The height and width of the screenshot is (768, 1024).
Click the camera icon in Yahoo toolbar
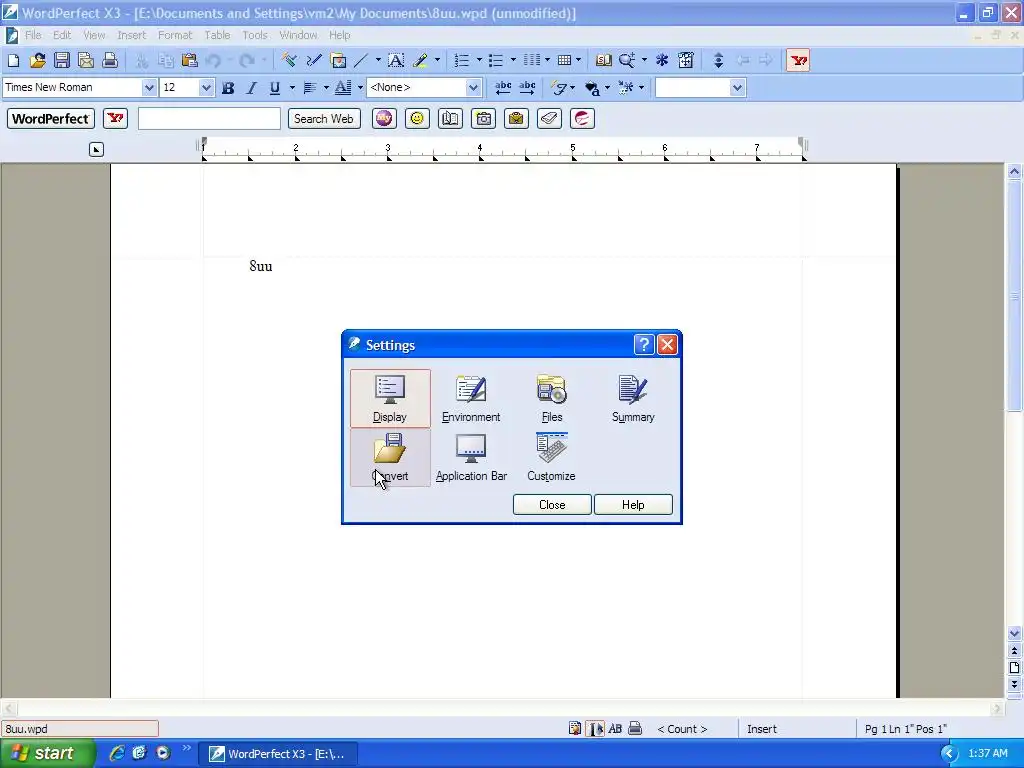[x=483, y=118]
